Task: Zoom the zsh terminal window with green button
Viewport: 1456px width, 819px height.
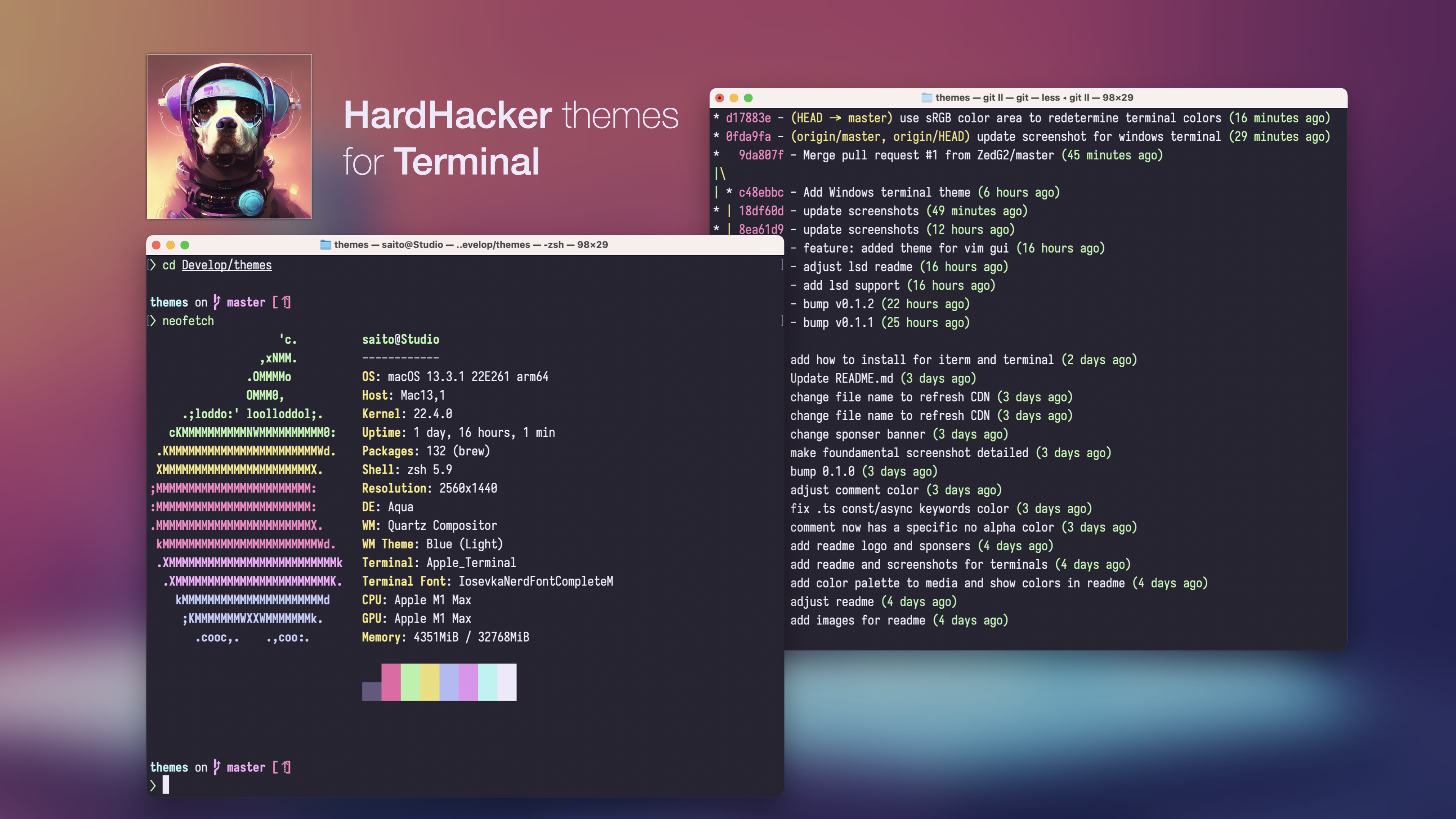Action: [185, 245]
